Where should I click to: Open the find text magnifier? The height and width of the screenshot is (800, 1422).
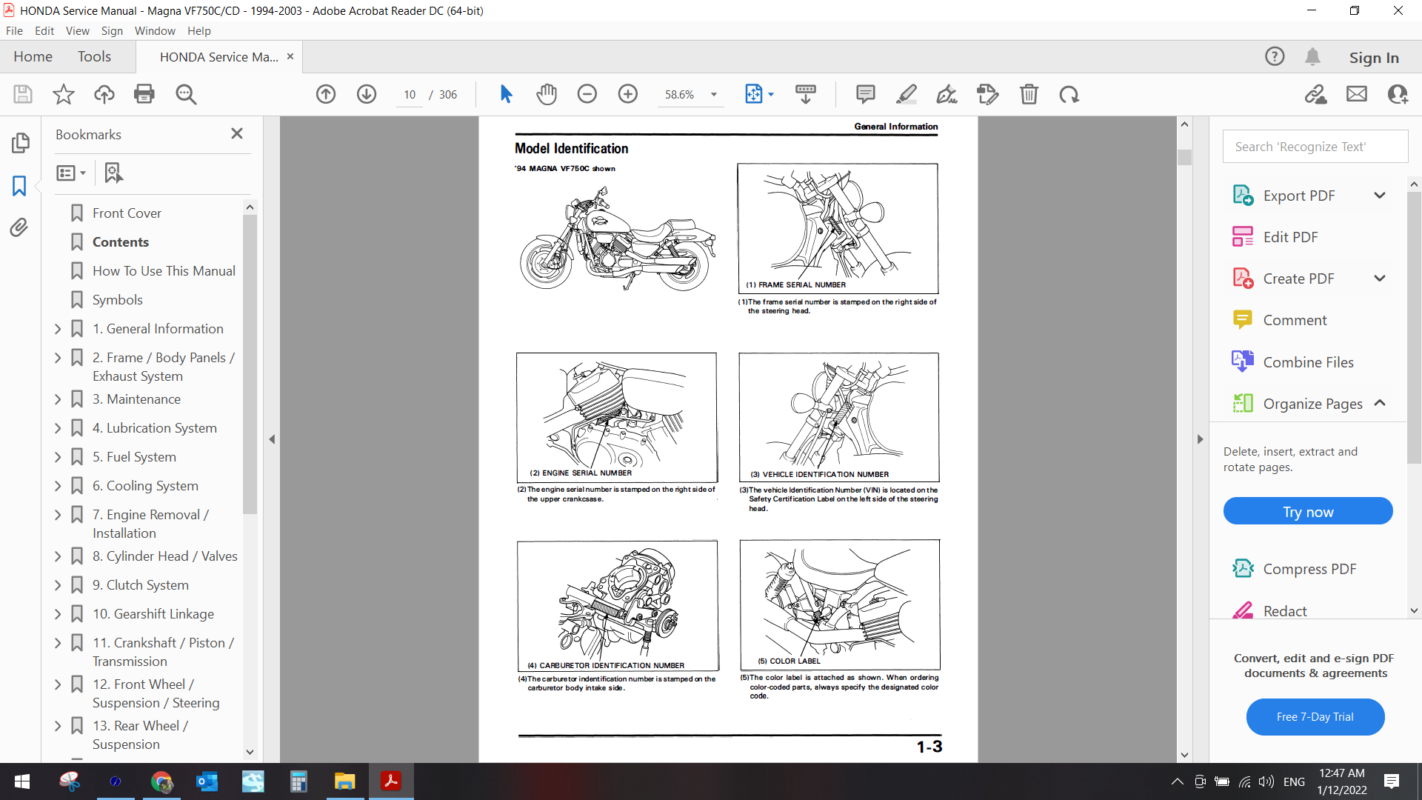click(x=186, y=94)
